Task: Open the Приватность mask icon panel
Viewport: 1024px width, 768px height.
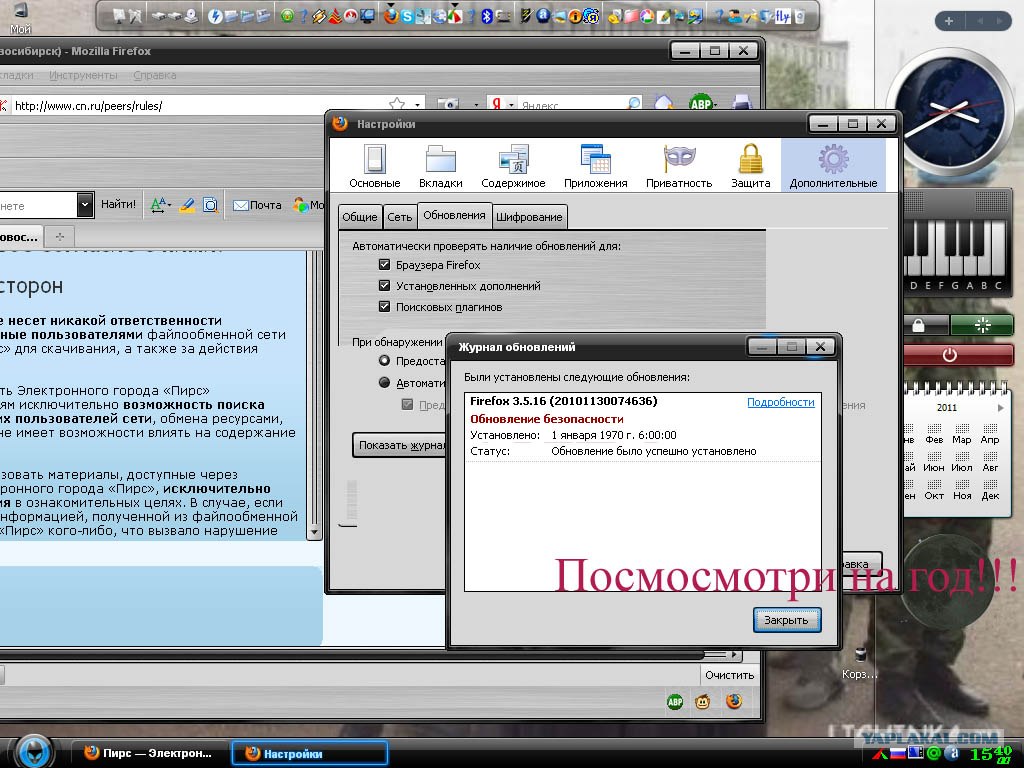Action: [679, 165]
